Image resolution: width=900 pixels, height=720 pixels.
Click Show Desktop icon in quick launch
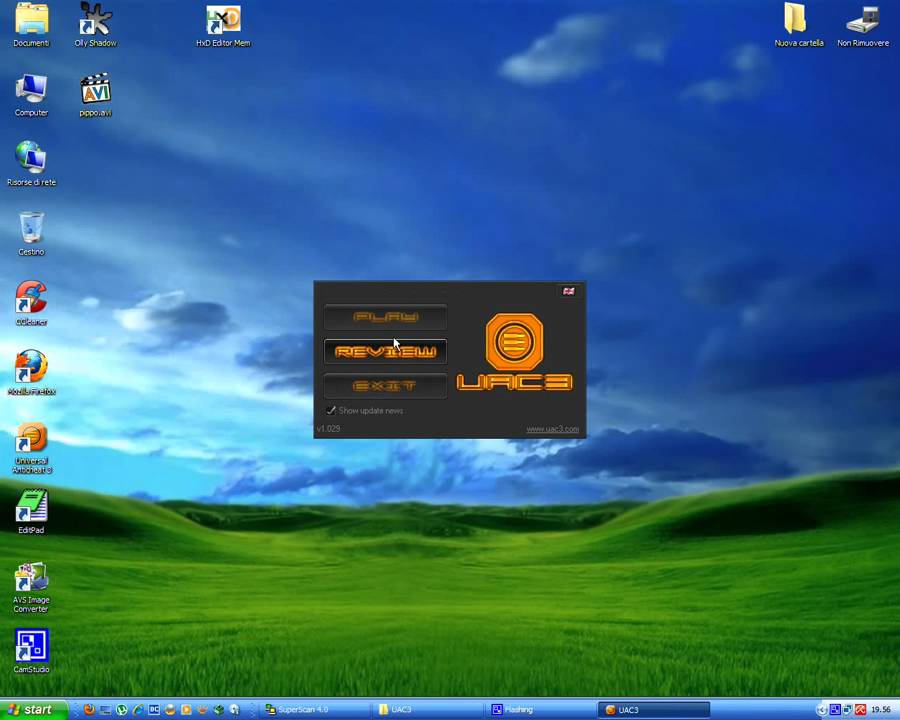tap(106, 710)
